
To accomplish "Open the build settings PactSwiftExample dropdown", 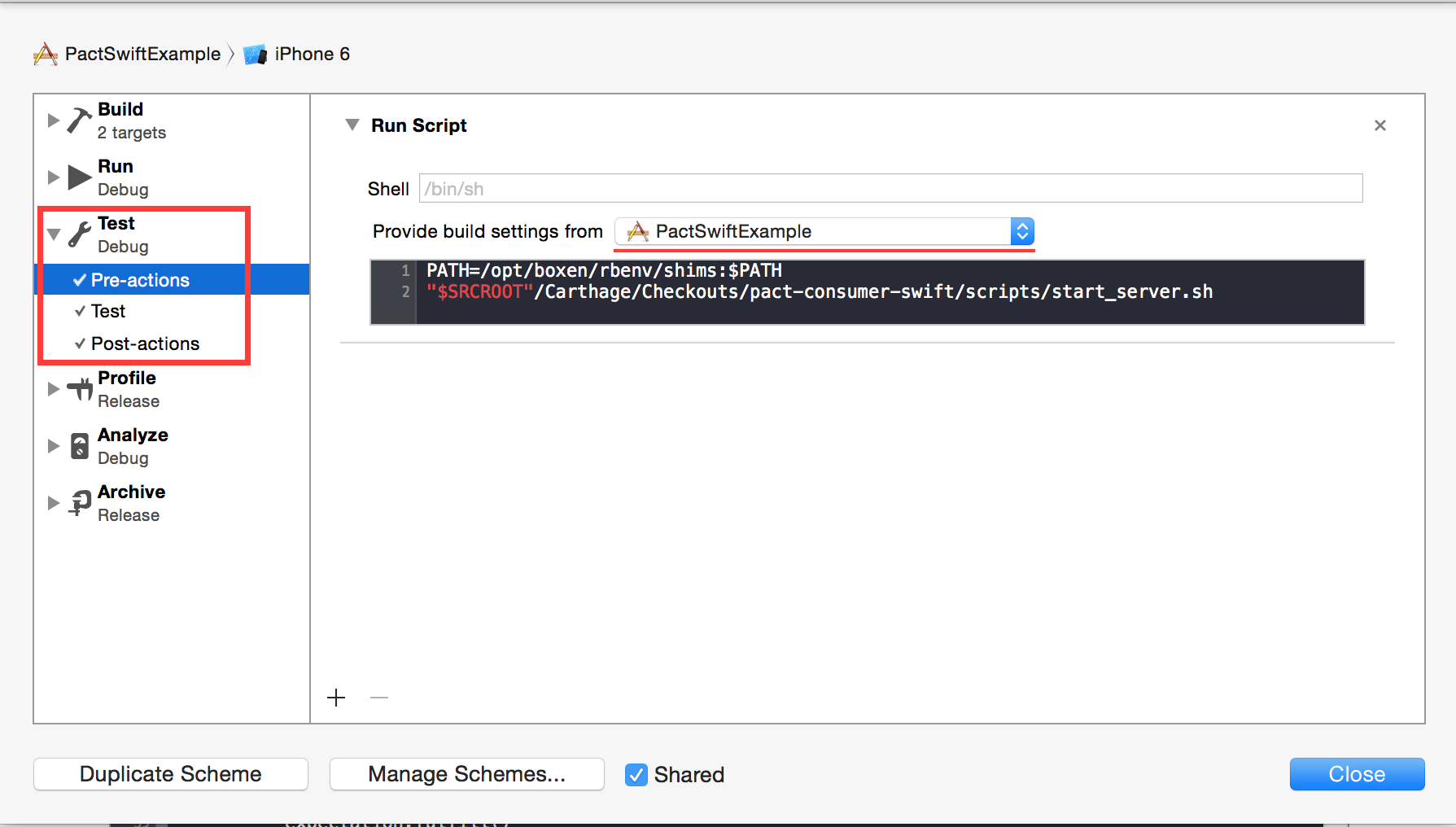I will click(824, 232).
